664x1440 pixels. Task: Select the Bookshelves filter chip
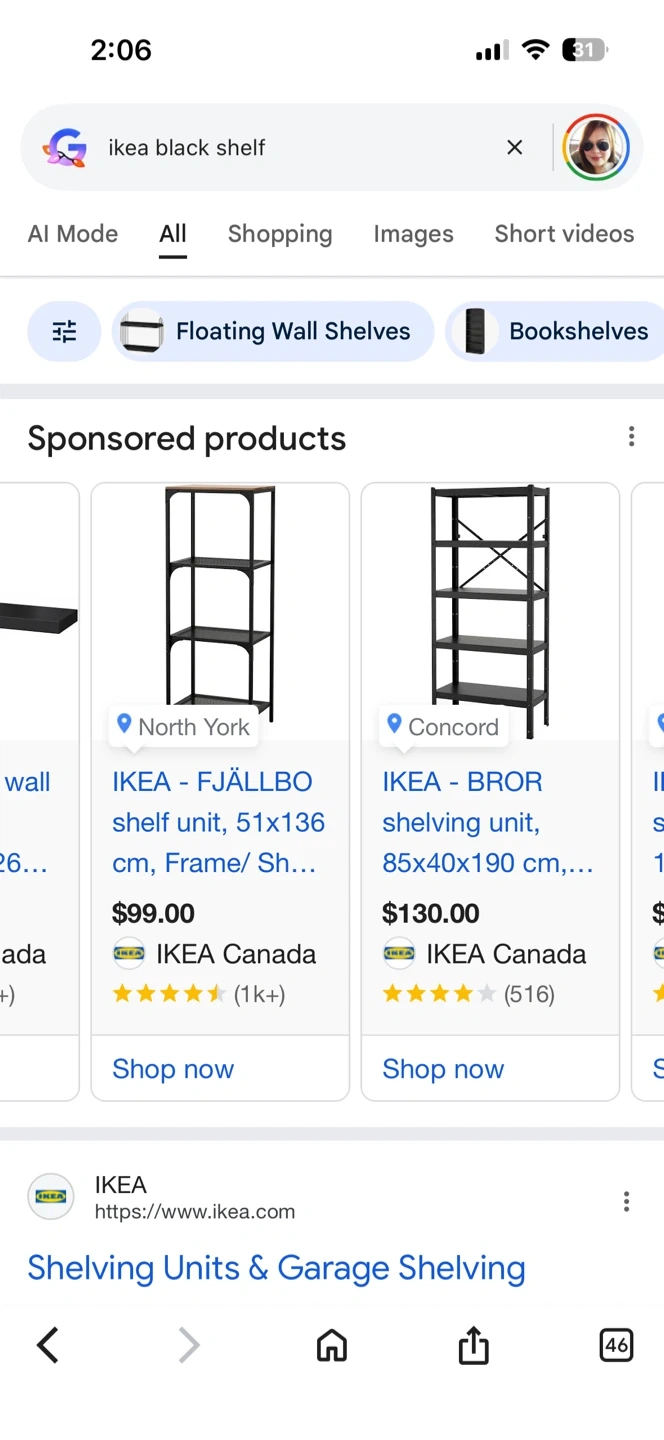coord(558,331)
